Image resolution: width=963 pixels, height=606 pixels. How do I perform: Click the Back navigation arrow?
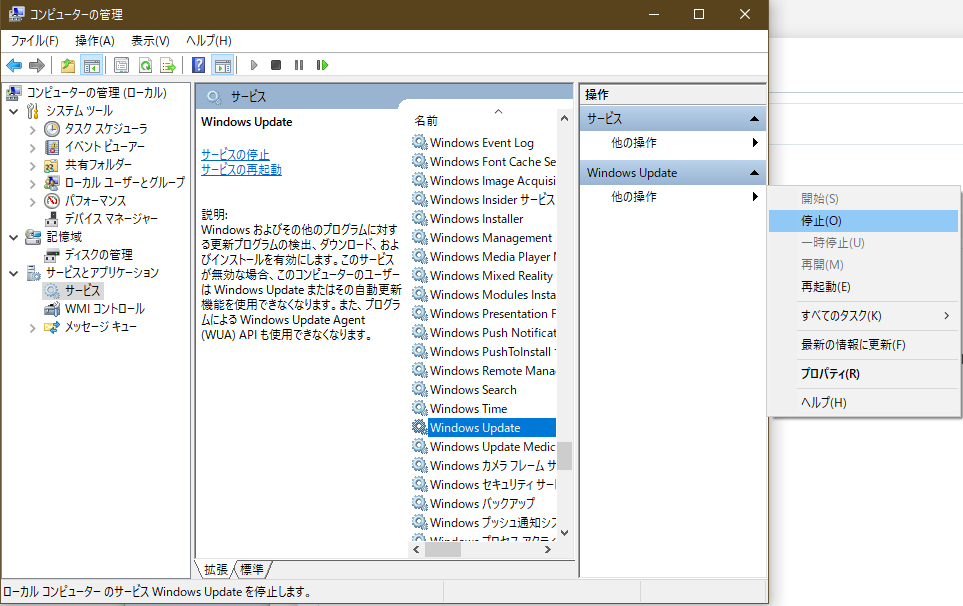[x=14, y=64]
